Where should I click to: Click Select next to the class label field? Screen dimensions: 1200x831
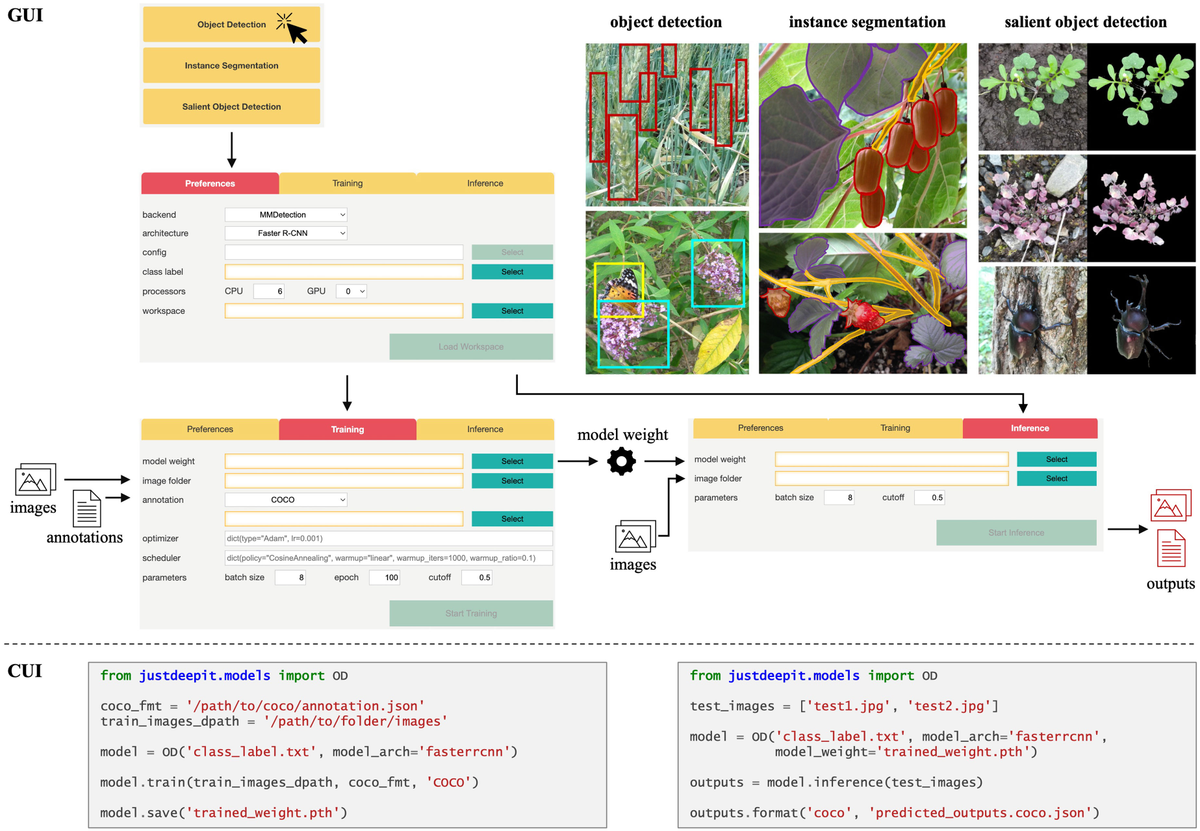pos(511,271)
